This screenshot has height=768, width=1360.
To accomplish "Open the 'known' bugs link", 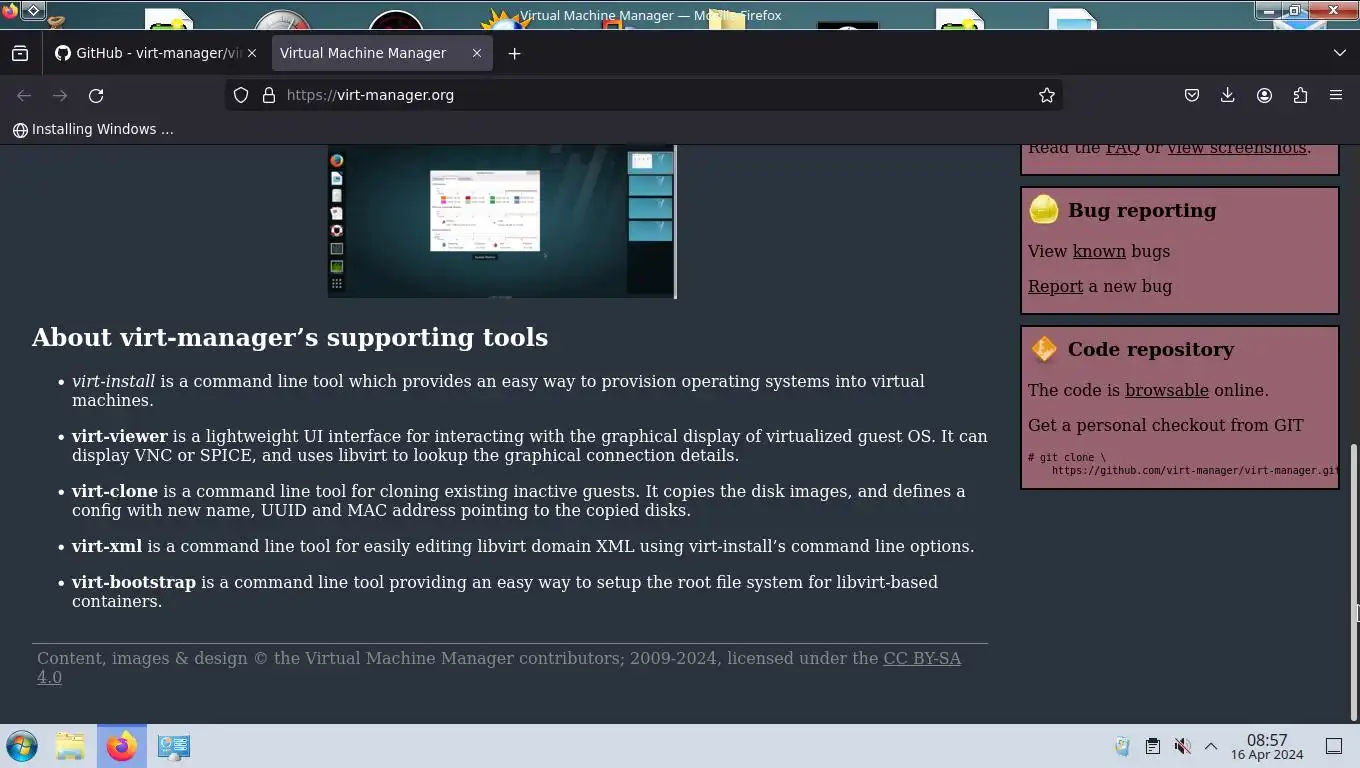I will coord(1099,251).
